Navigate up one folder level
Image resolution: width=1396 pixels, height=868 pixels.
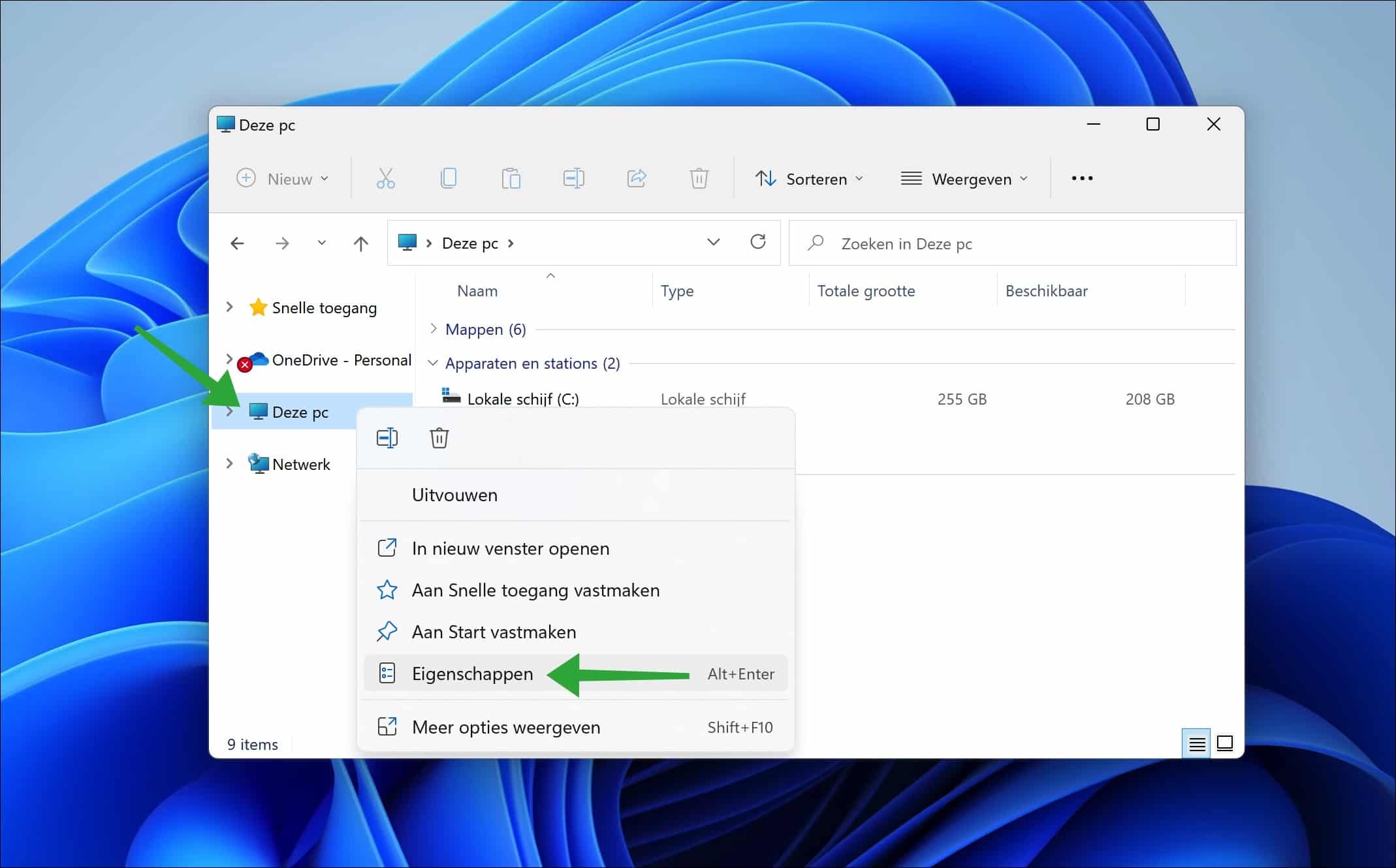(360, 243)
